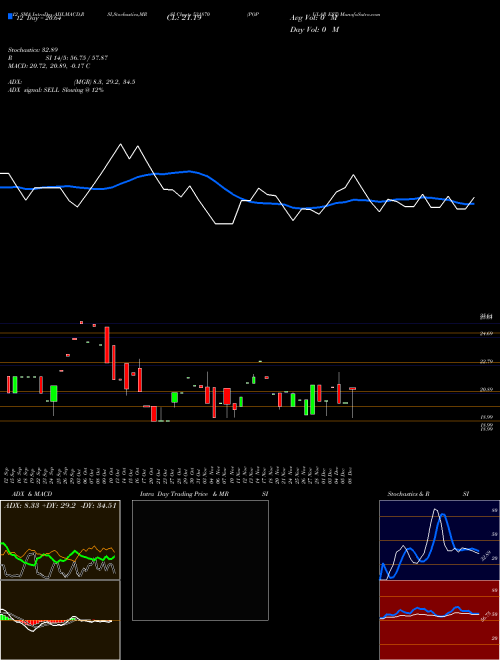500x660 pixels.
Task: Click the 22.70 price axis label
Action: pos(487,362)
